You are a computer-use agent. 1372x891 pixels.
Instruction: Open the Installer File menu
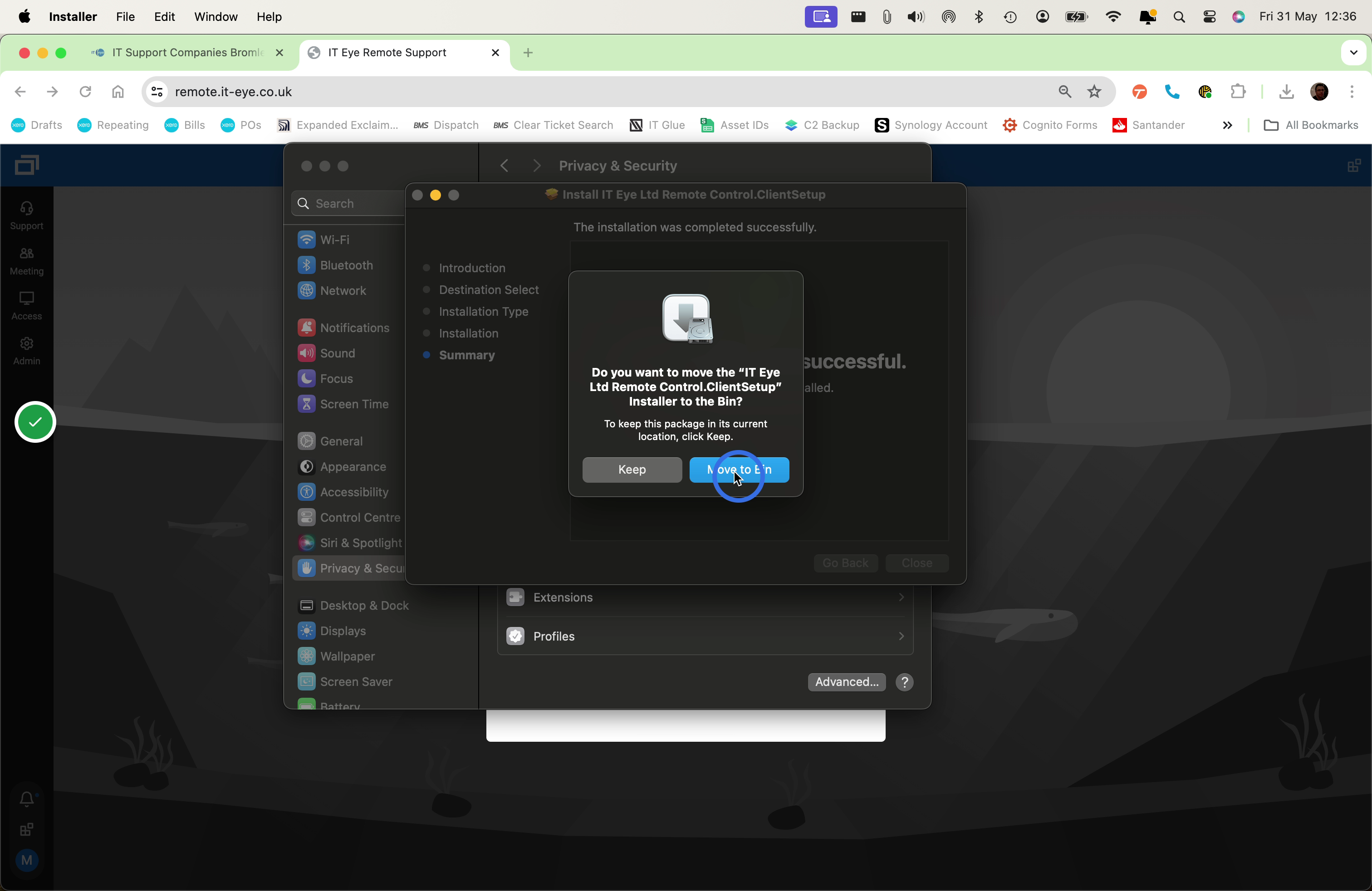point(125,17)
